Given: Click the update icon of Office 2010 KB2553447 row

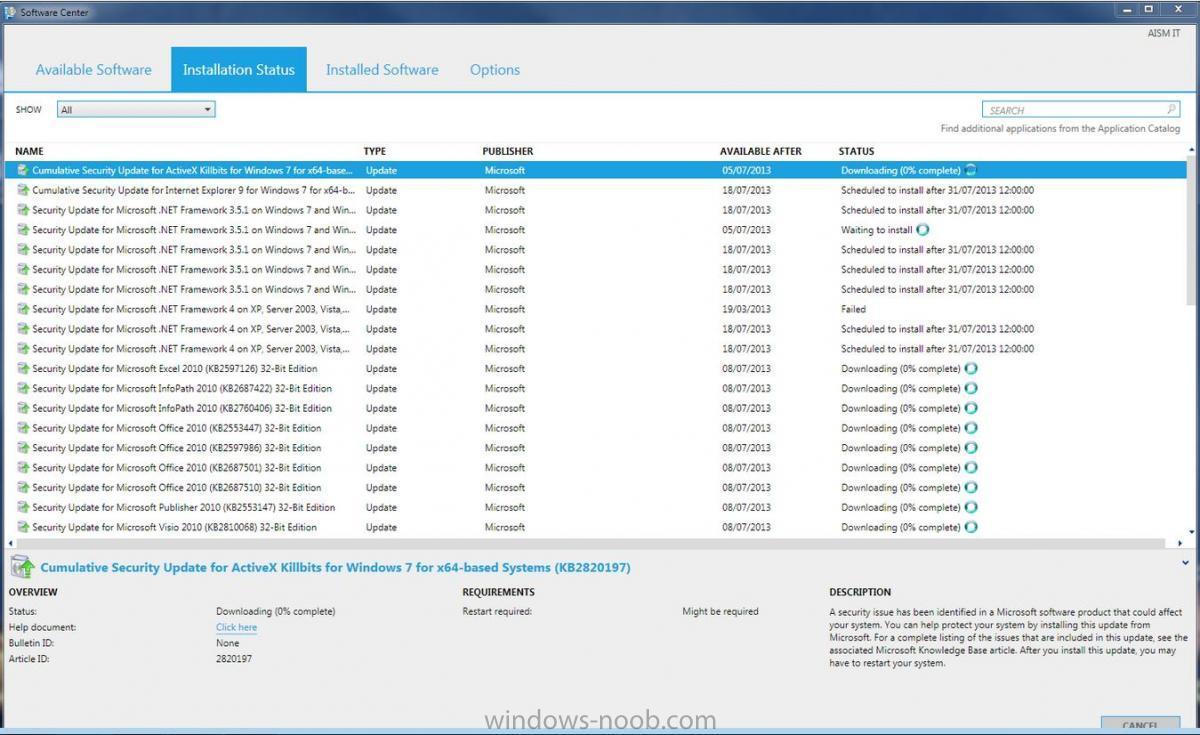Looking at the screenshot, I should tap(23, 428).
